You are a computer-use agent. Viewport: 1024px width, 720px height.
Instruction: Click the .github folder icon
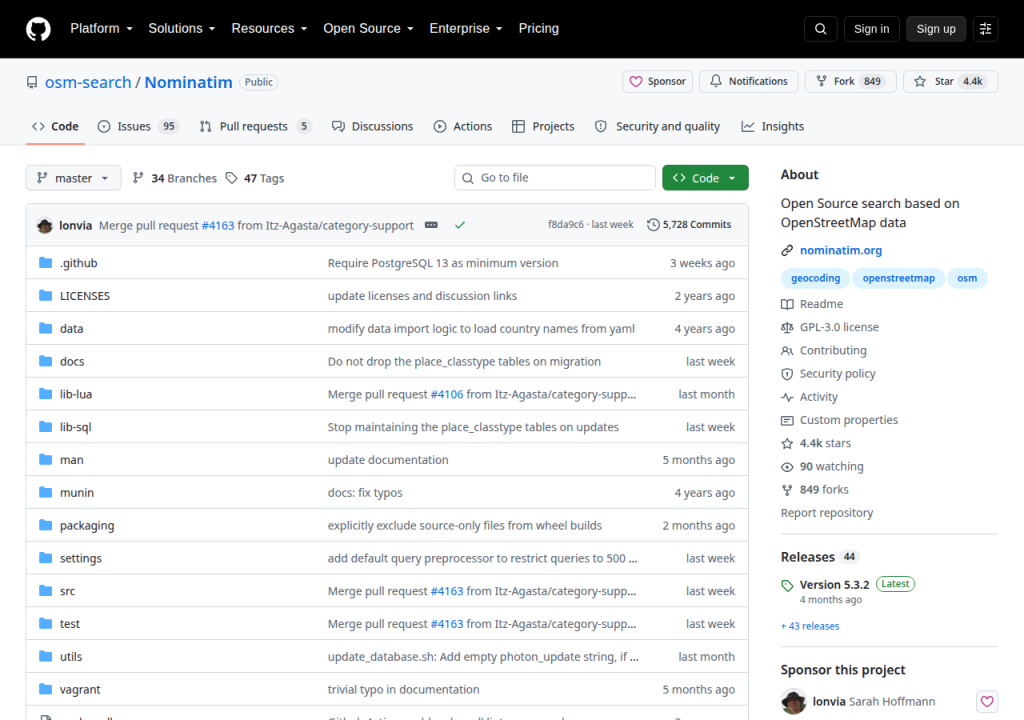coord(45,263)
